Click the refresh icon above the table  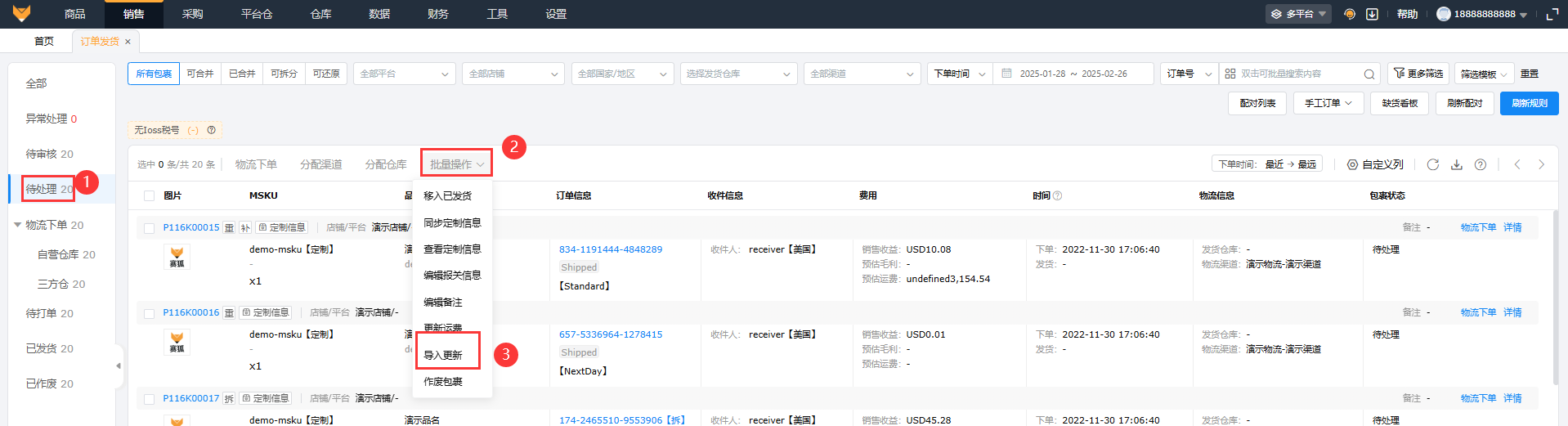1432,164
